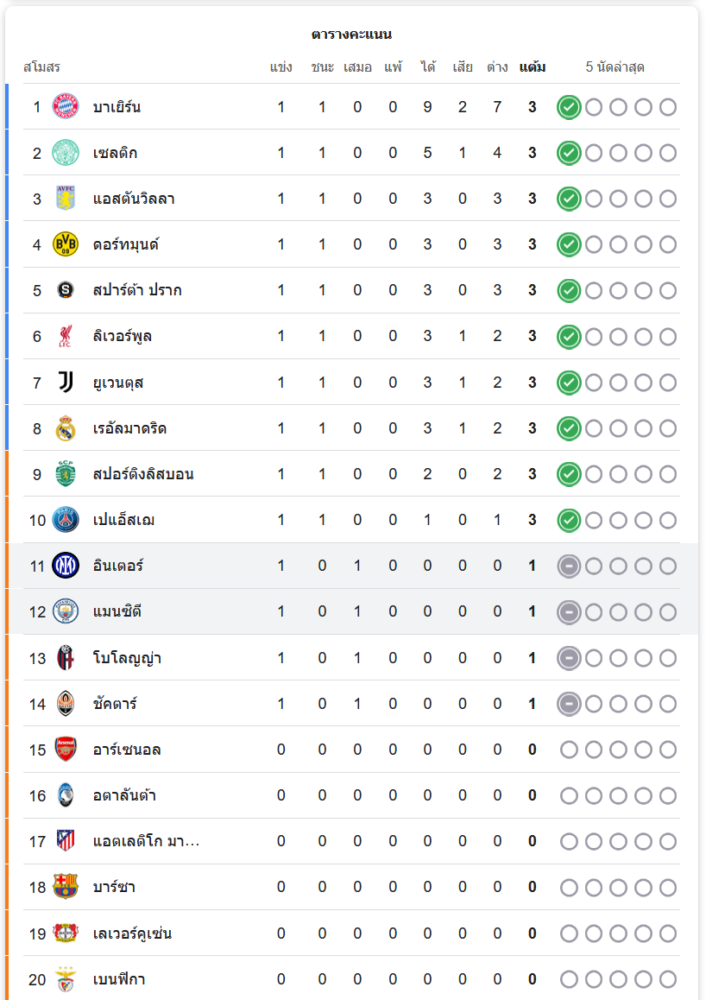Image resolution: width=706 pixels, height=1000 pixels.
Task: Click the Aston Villa club crest
Action: [x=65, y=199]
